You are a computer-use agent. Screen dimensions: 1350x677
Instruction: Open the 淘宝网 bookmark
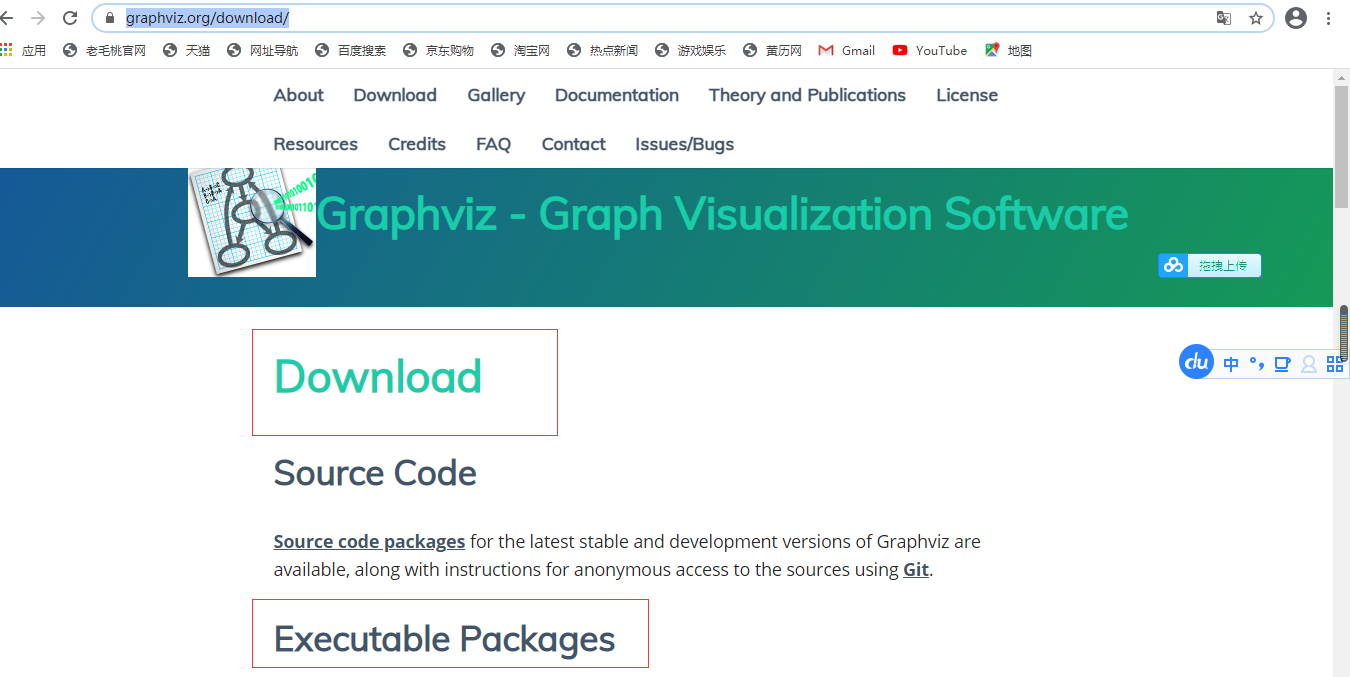pyautogui.click(x=520, y=50)
